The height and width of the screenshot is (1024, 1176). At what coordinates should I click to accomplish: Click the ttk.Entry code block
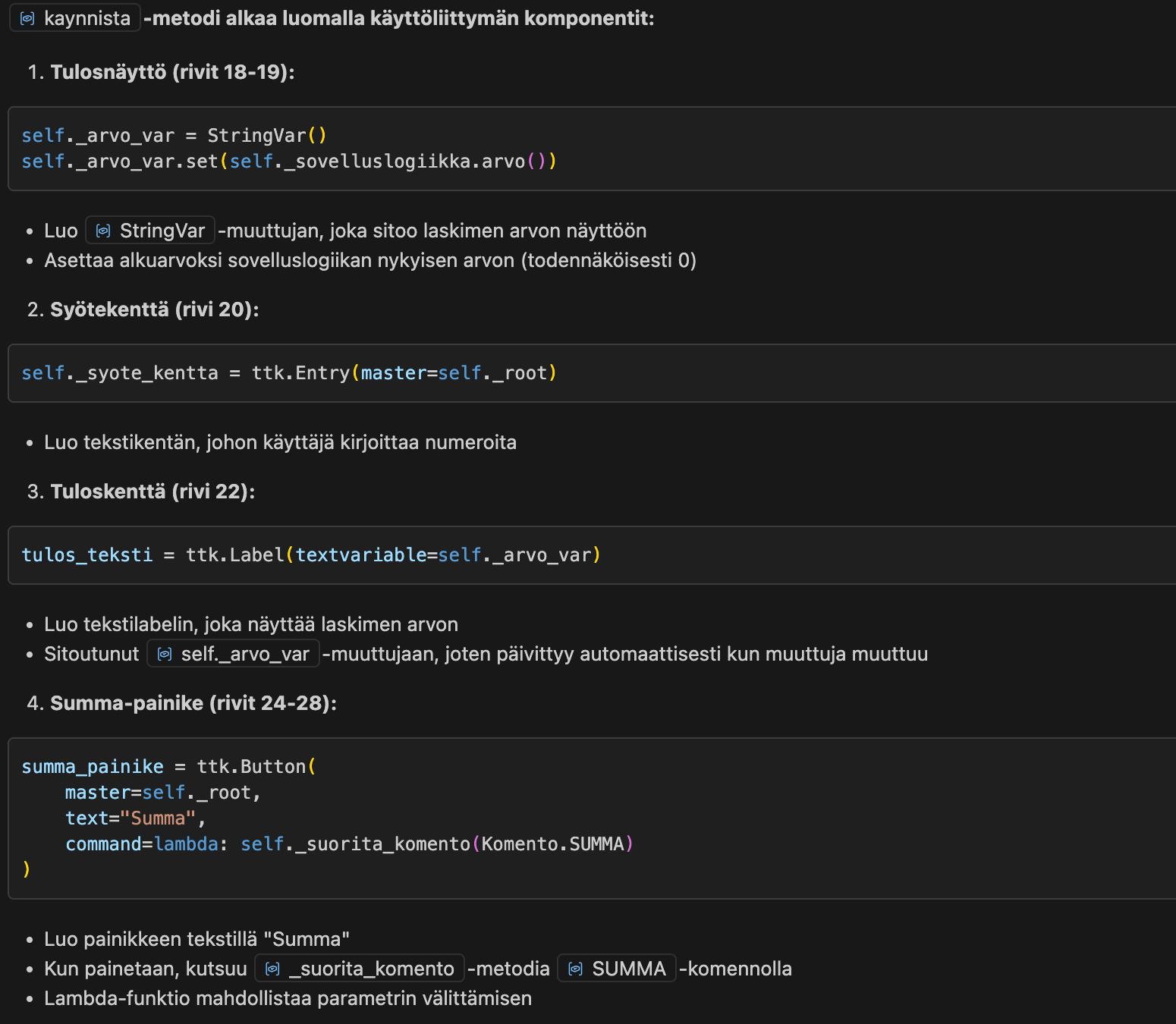pyautogui.click(x=289, y=373)
